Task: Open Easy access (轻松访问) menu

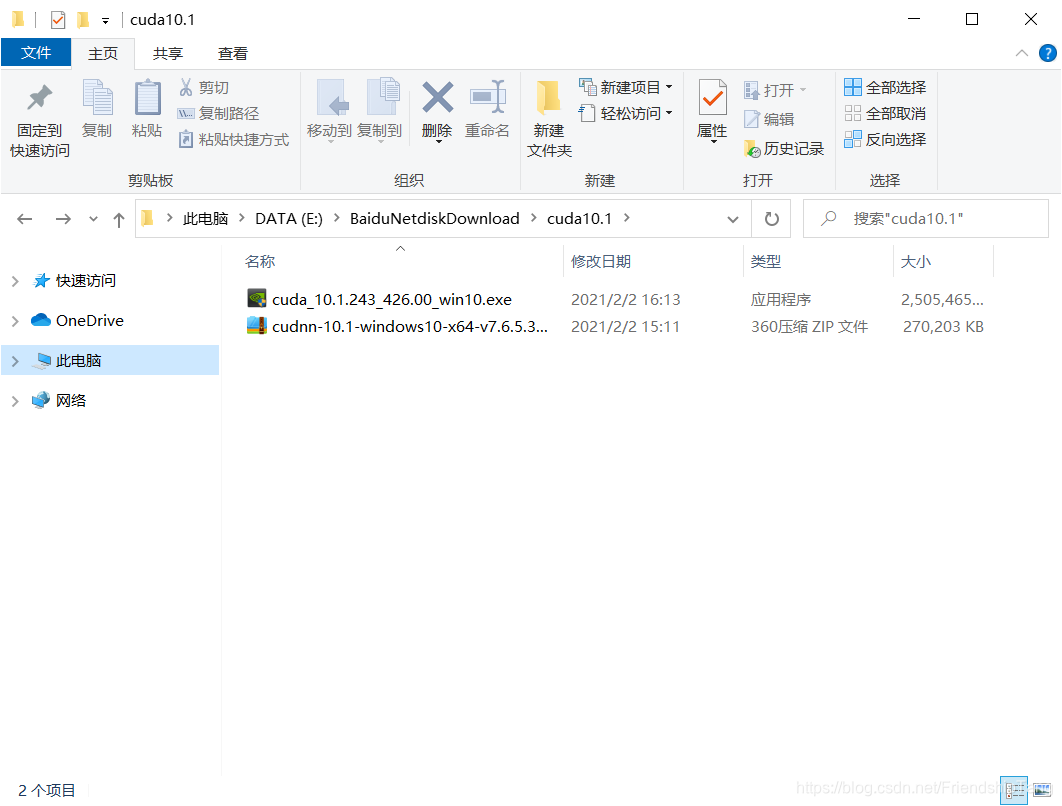Action: coord(626,113)
